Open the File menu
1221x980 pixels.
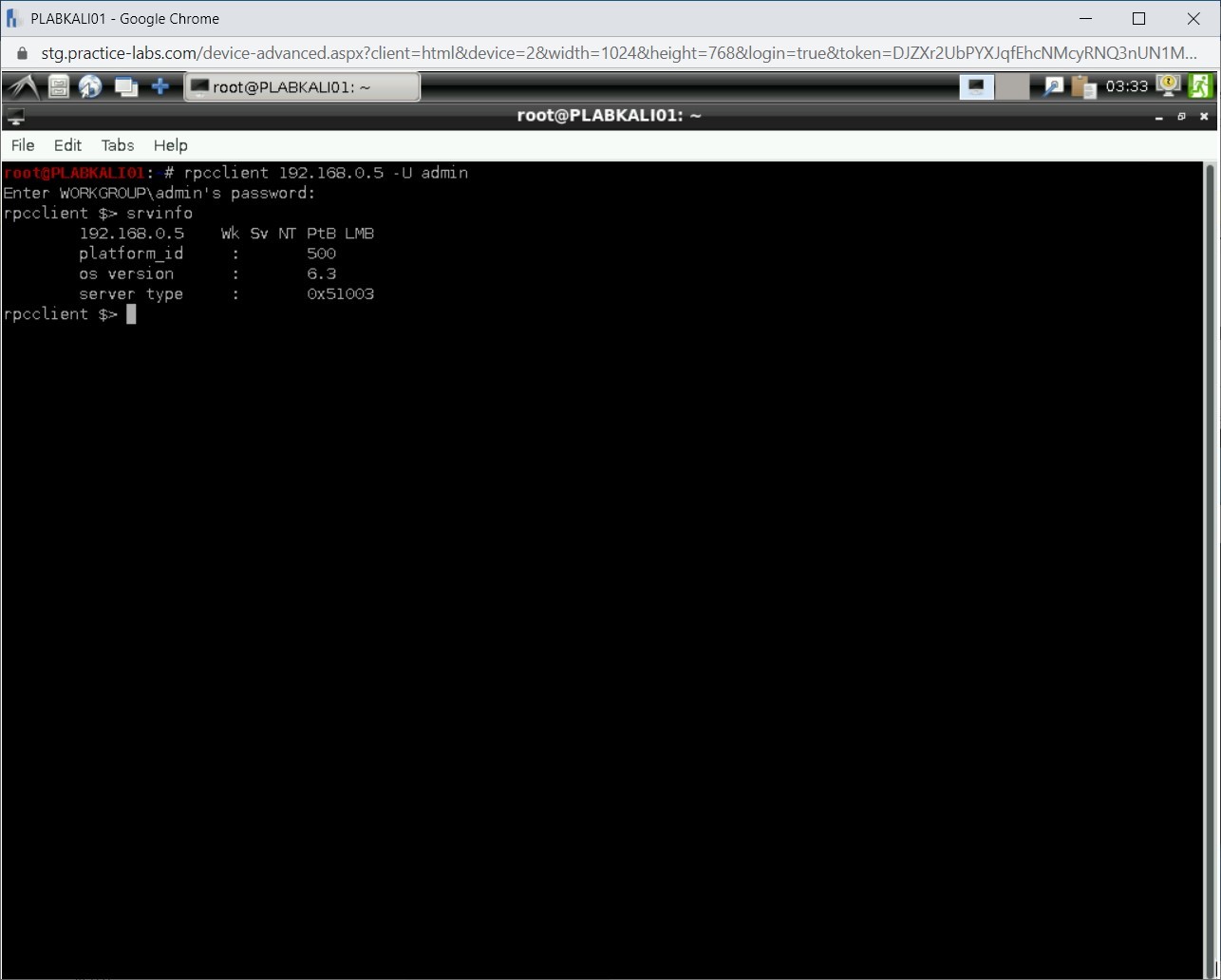[23, 145]
